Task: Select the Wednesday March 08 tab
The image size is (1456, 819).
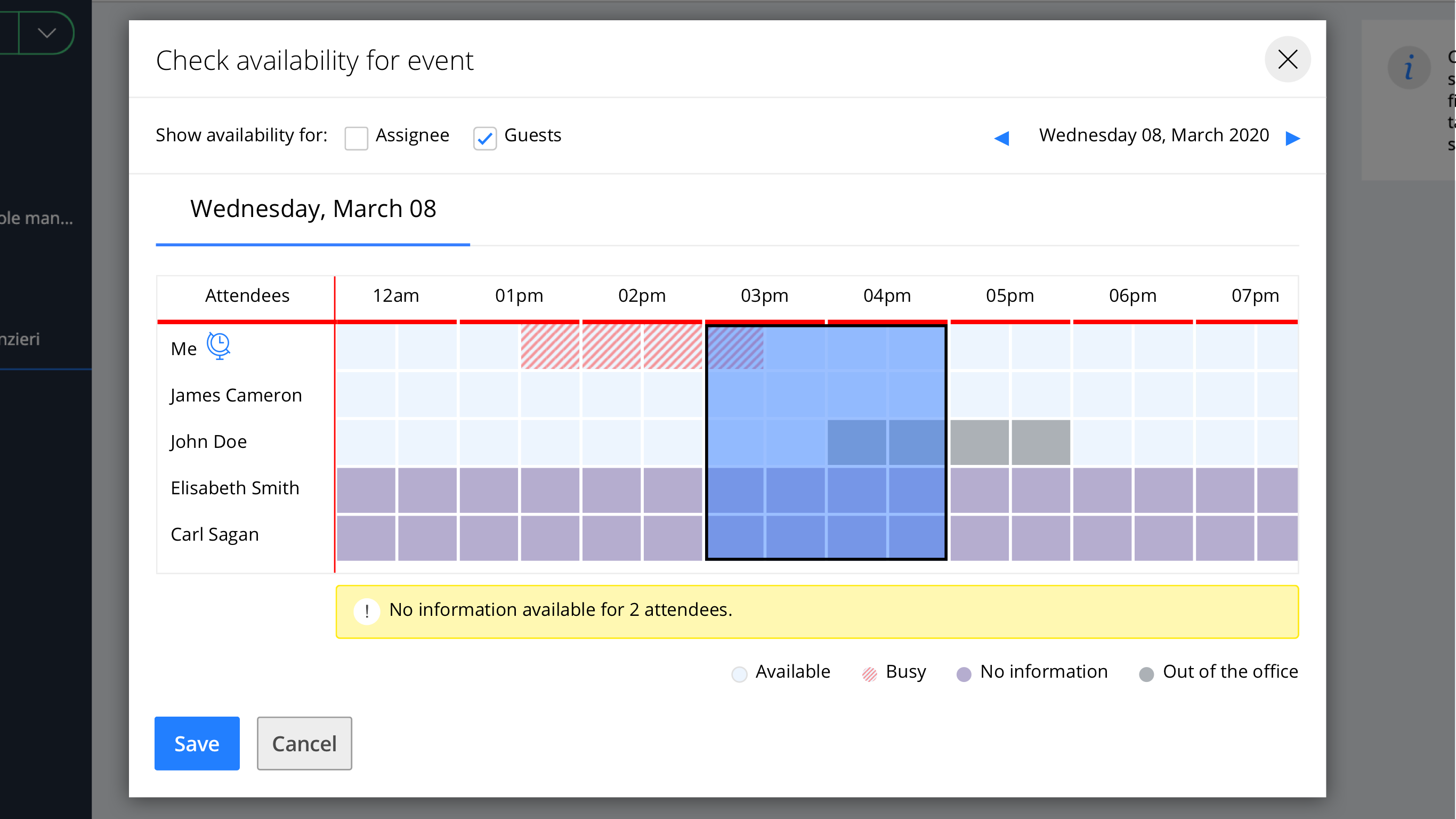Action: coord(313,208)
